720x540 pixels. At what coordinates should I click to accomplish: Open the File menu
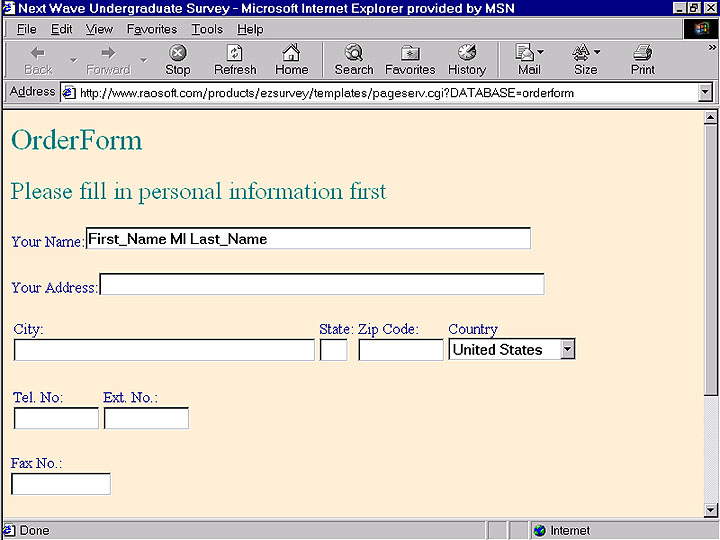click(26, 29)
